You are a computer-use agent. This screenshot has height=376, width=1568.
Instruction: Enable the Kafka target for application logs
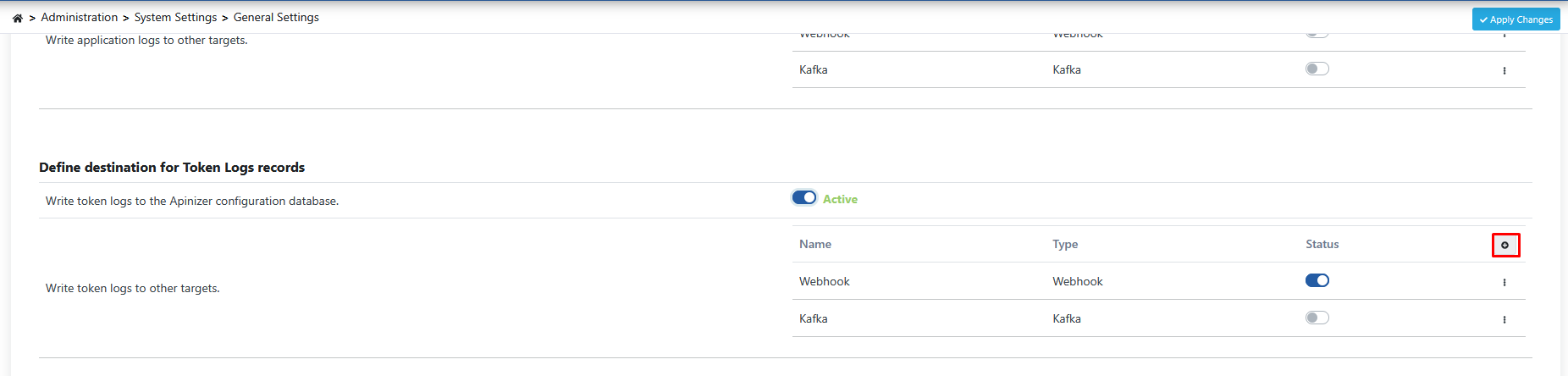tap(1317, 69)
